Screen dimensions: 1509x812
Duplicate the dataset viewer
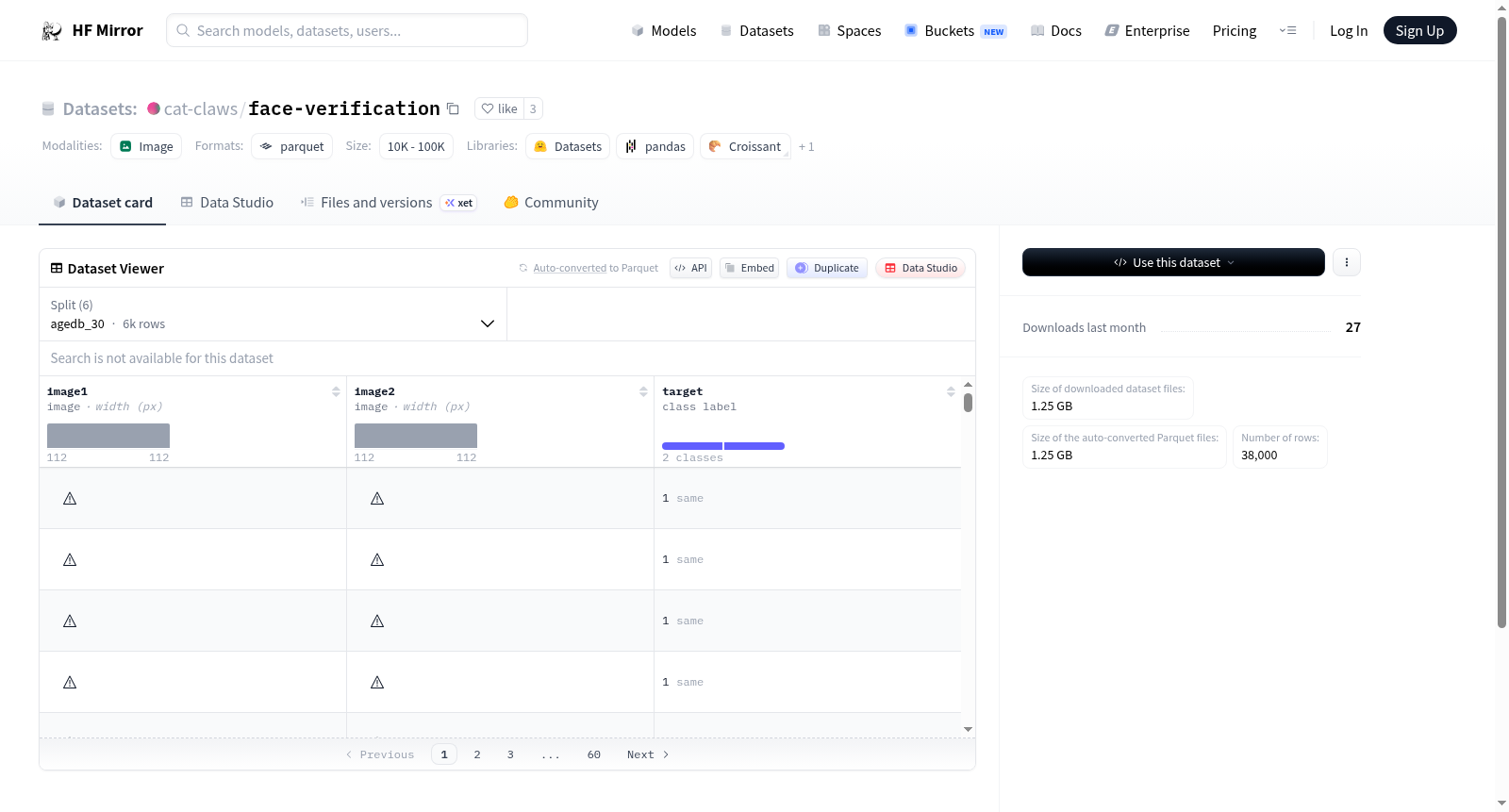pos(827,268)
